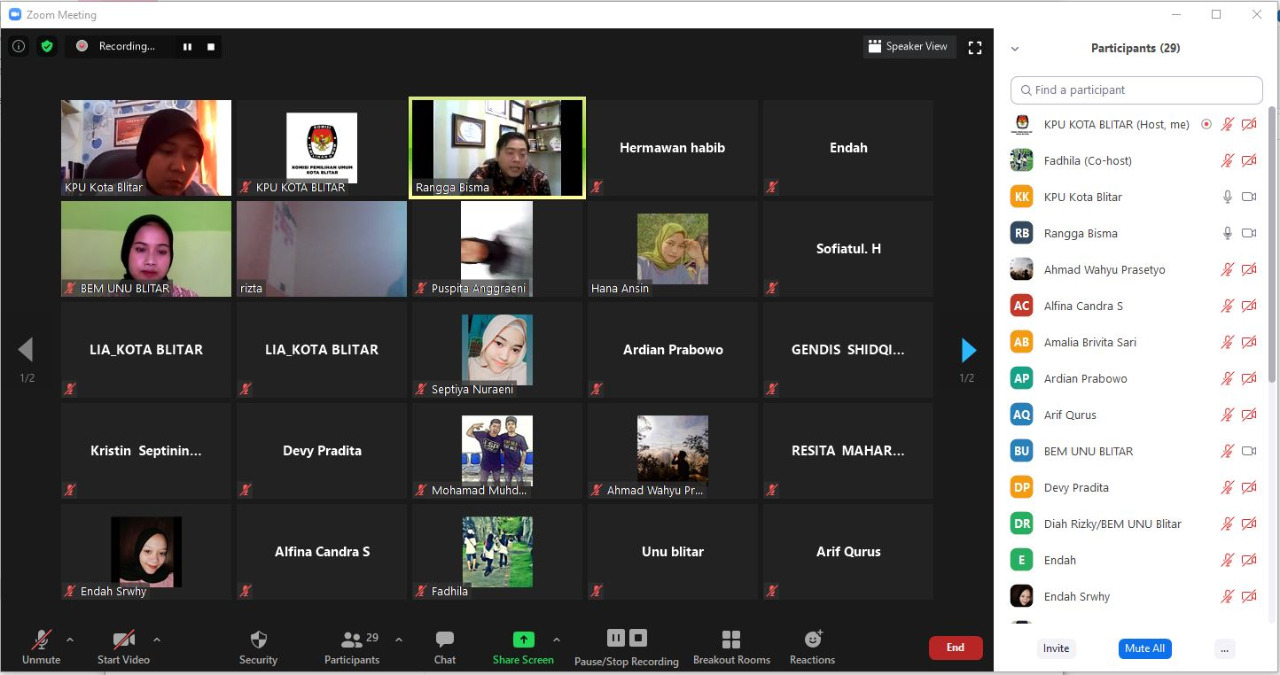Viewport: 1280px width, 675px height.
Task: Switch to Speaker View
Action: click(x=909, y=46)
